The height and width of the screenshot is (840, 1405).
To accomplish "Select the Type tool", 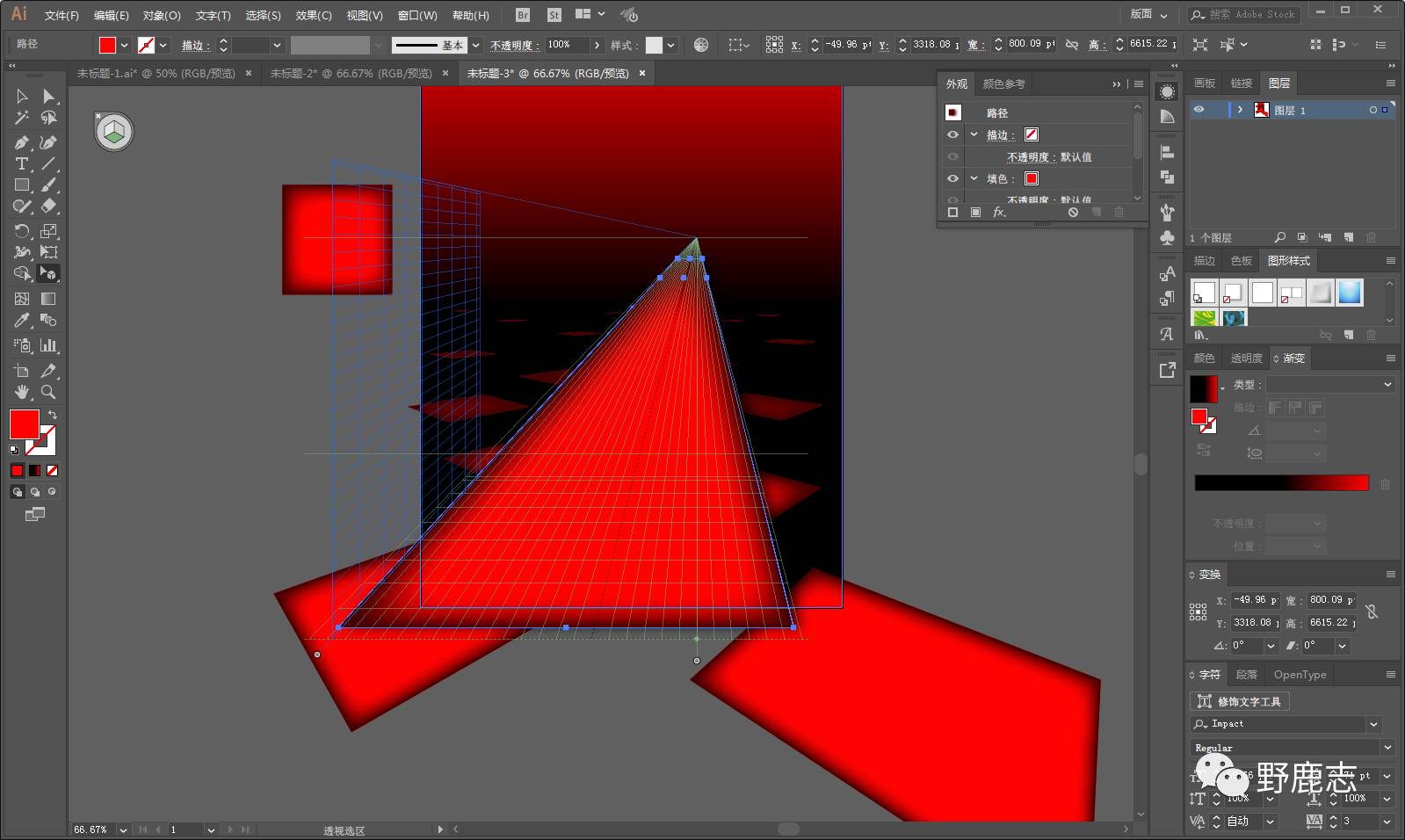I will coord(22,164).
